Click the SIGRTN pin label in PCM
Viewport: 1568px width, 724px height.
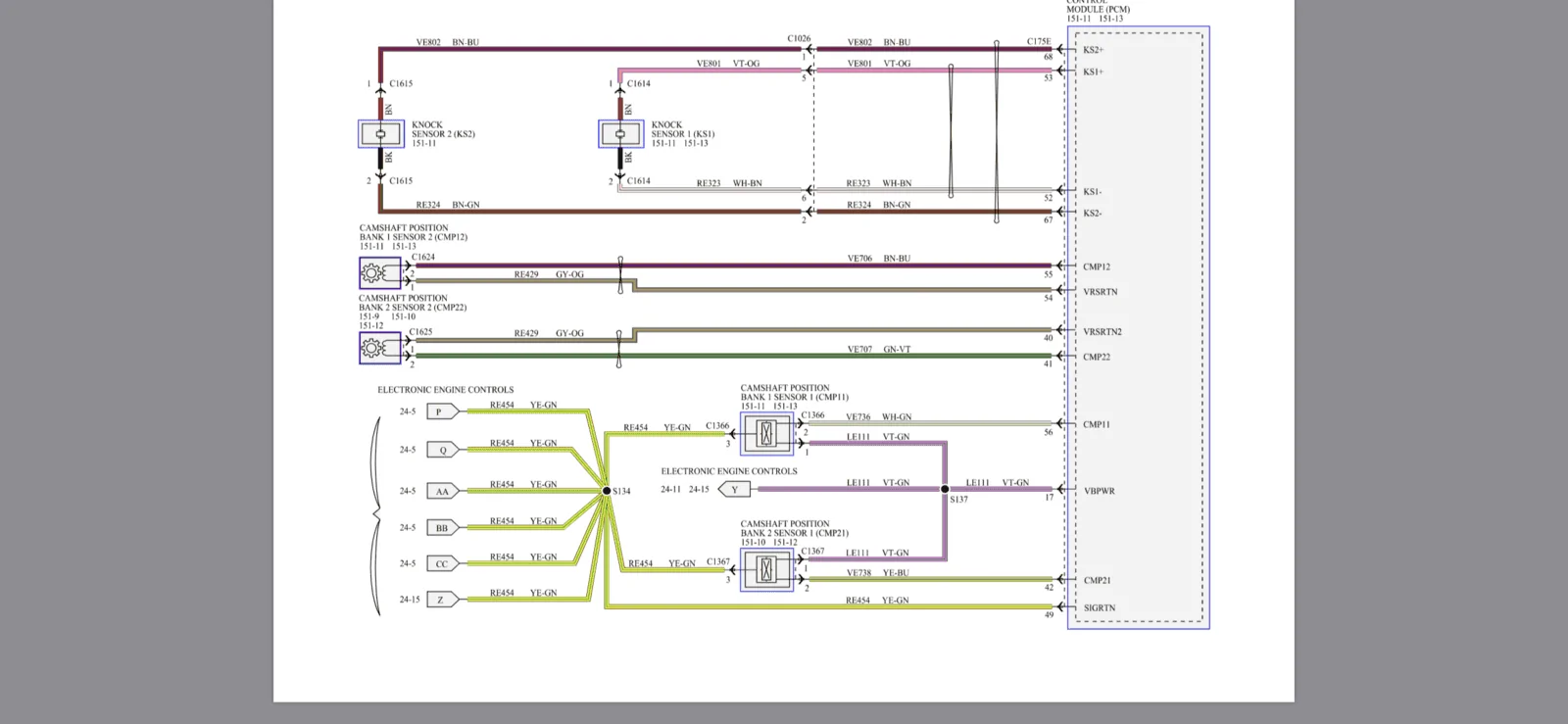(x=1100, y=608)
